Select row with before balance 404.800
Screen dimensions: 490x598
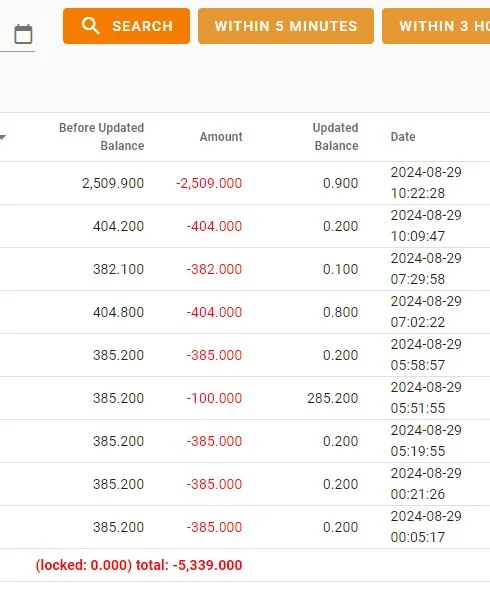pos(245,312)
